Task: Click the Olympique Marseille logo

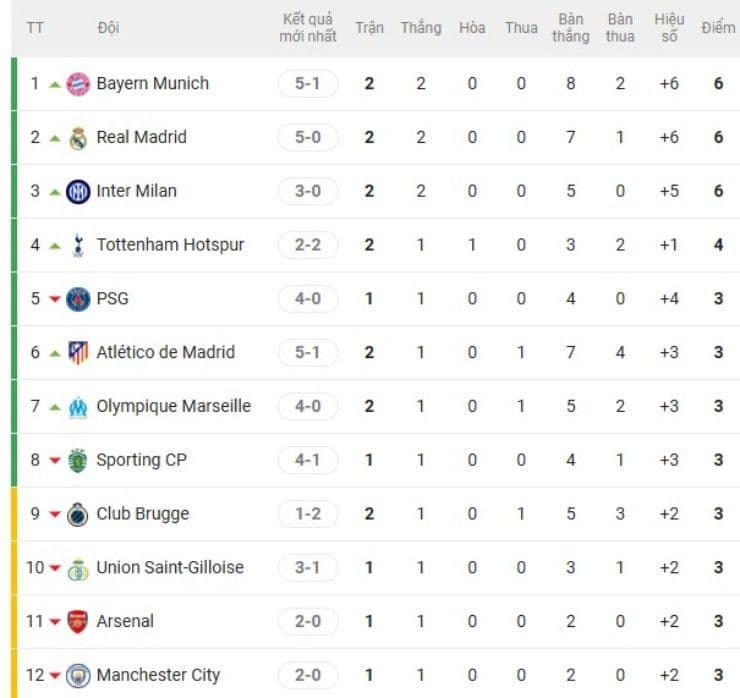Action: pyautogui.click(x=78, y=407)
